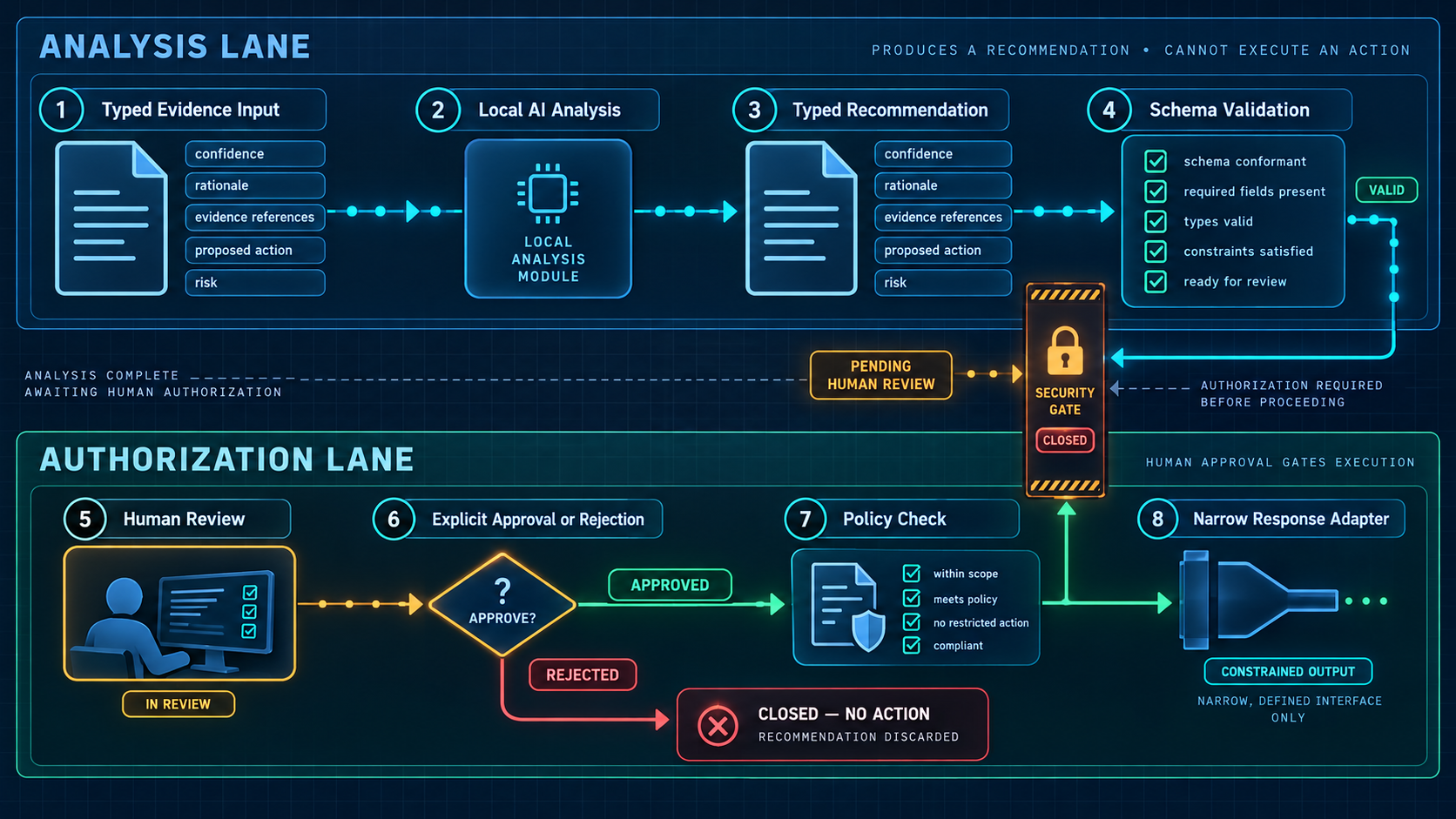Click the CONSTRAINED OUTPUT badge
This screenshot has width=1456, height=819.
1288,672
